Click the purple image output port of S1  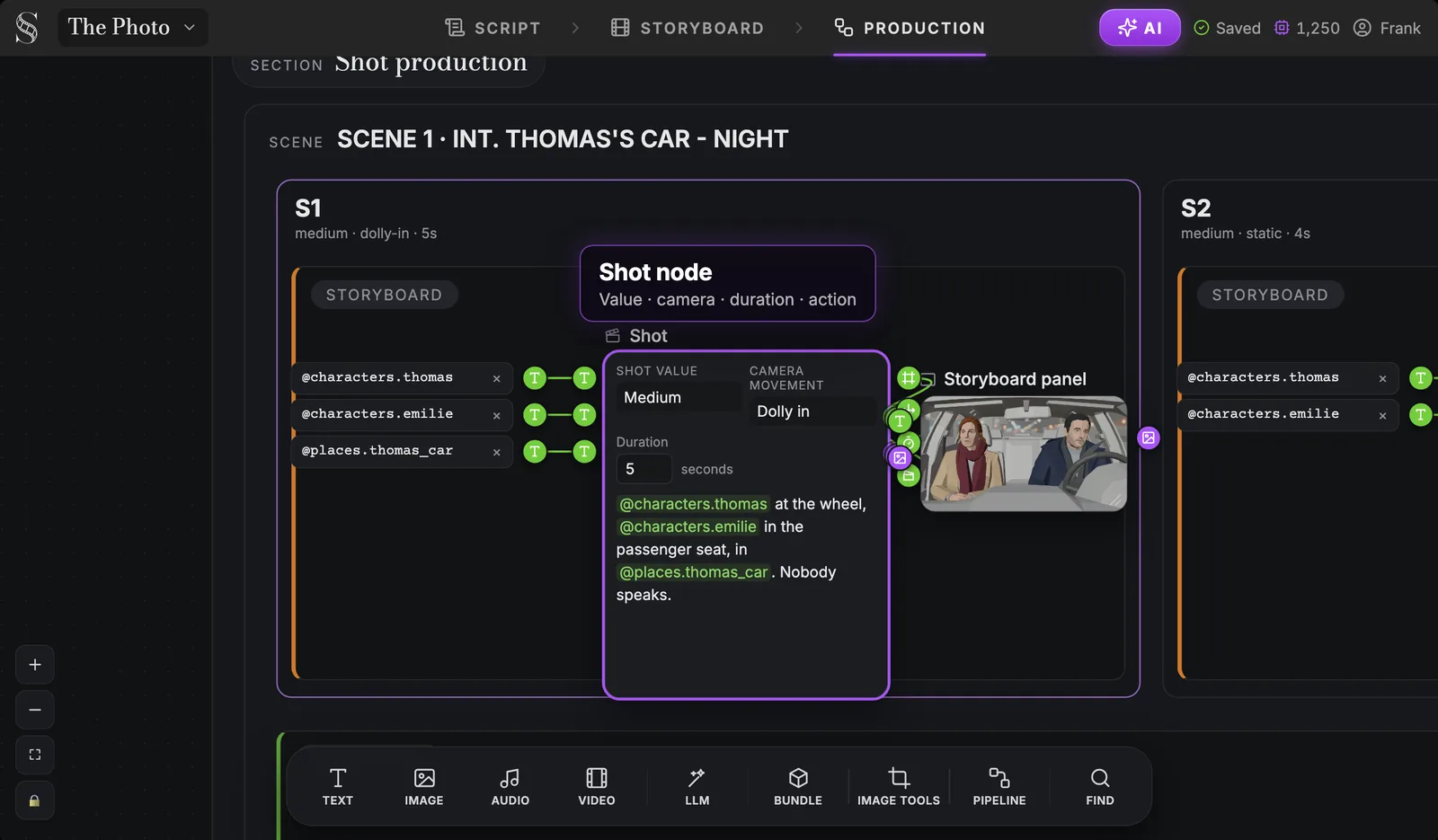(x=1149, y=438)
